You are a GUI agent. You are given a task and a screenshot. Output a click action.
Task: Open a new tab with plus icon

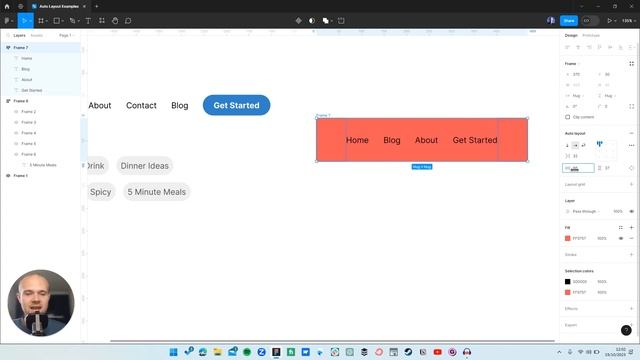(x=97, y=6)
